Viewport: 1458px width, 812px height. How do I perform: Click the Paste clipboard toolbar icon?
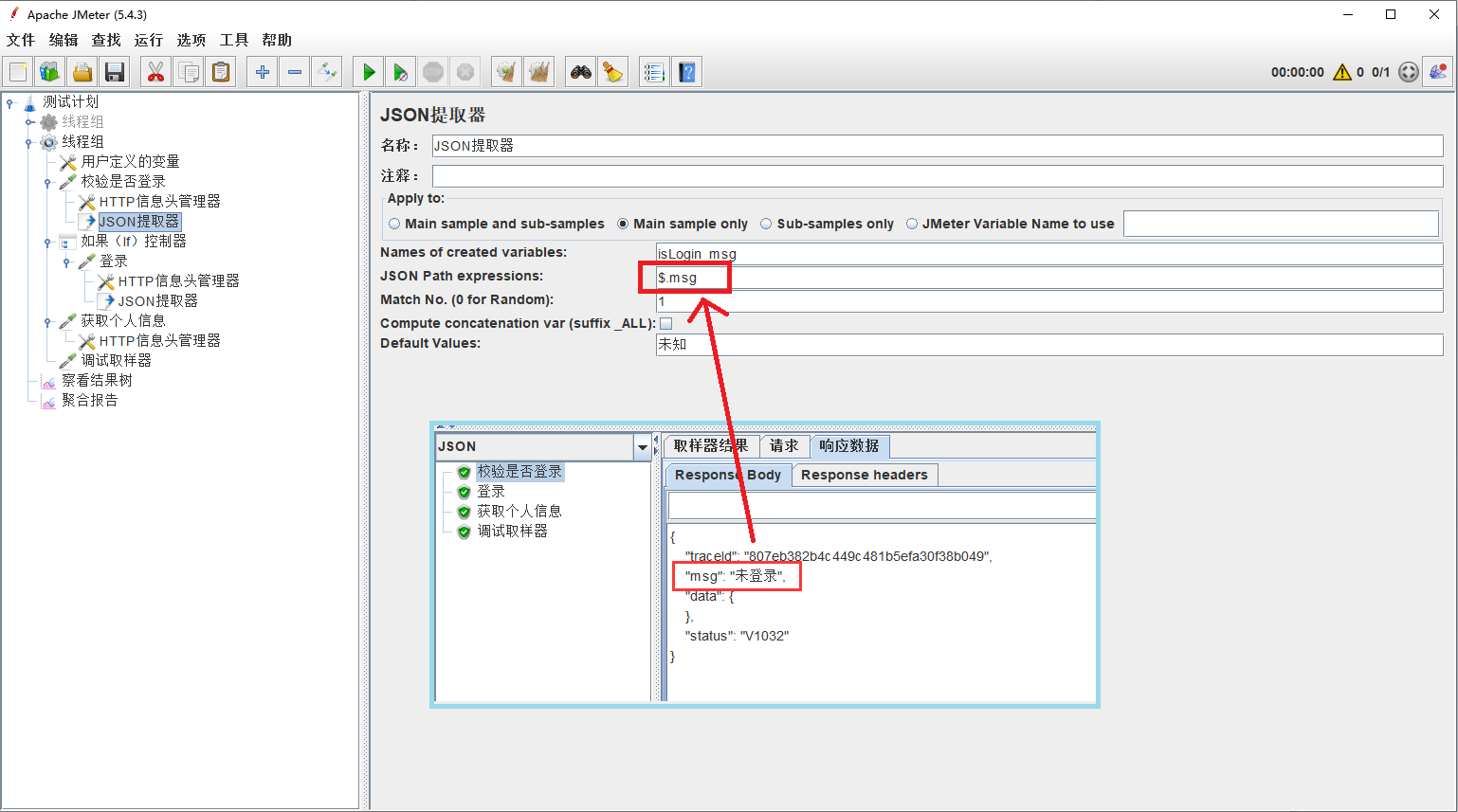pos(221,72)
